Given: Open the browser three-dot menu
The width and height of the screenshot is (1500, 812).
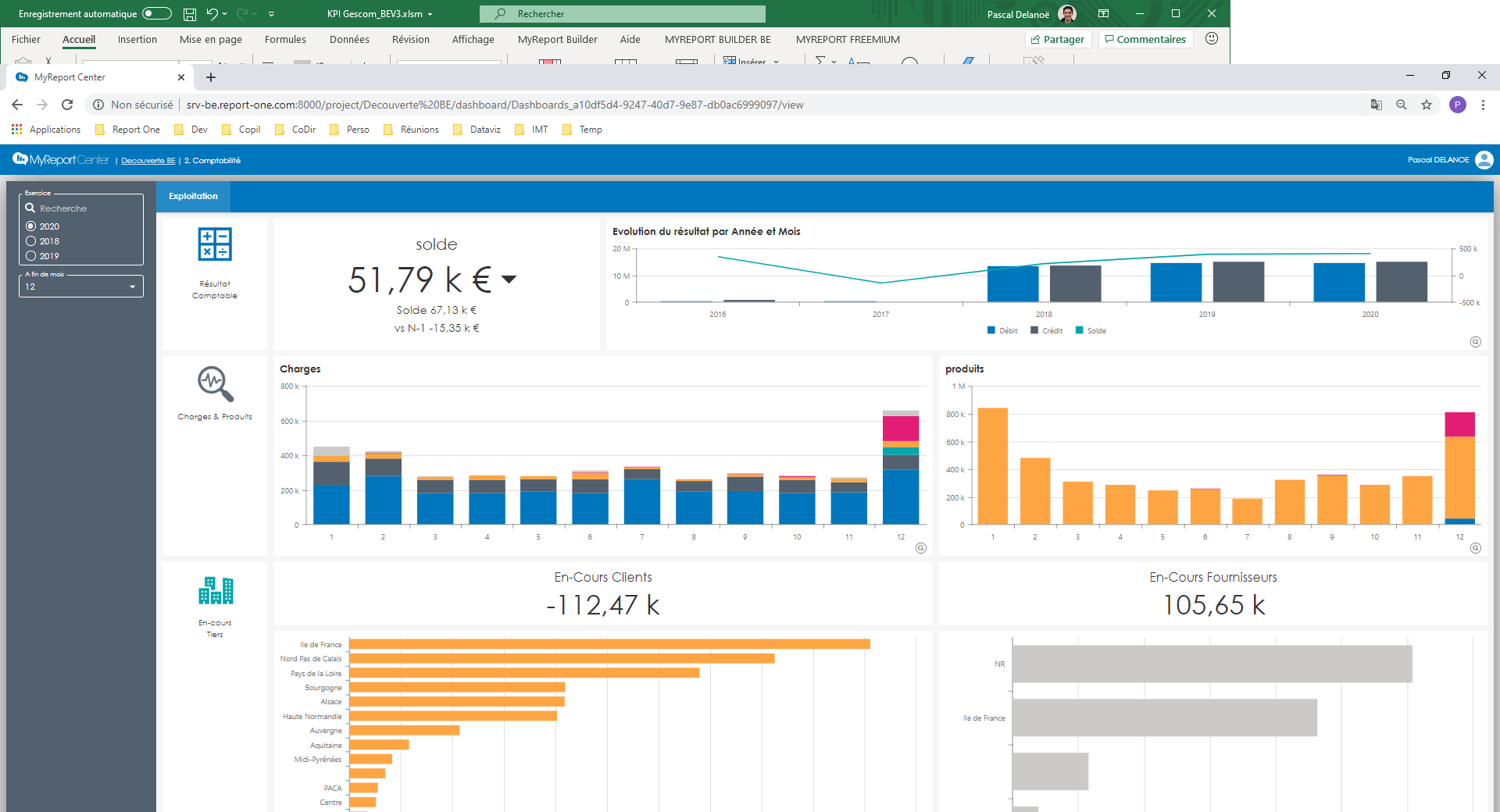Looking at the screenshot, I should click(x=1483, y=105).
